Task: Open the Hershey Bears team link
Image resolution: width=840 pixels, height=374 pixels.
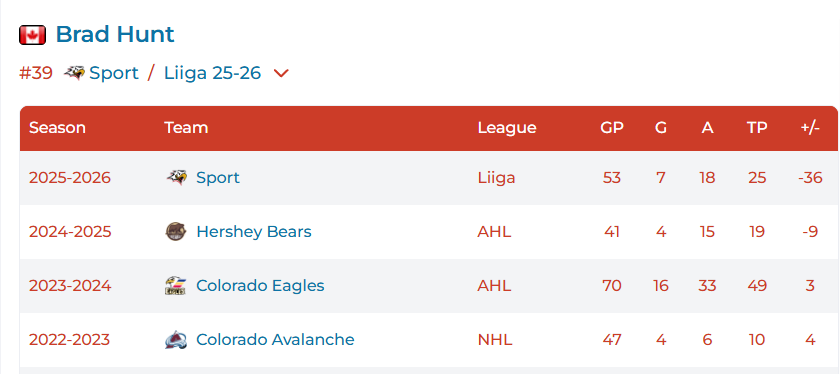Action: pyautogui.click(x=254, y=231)
